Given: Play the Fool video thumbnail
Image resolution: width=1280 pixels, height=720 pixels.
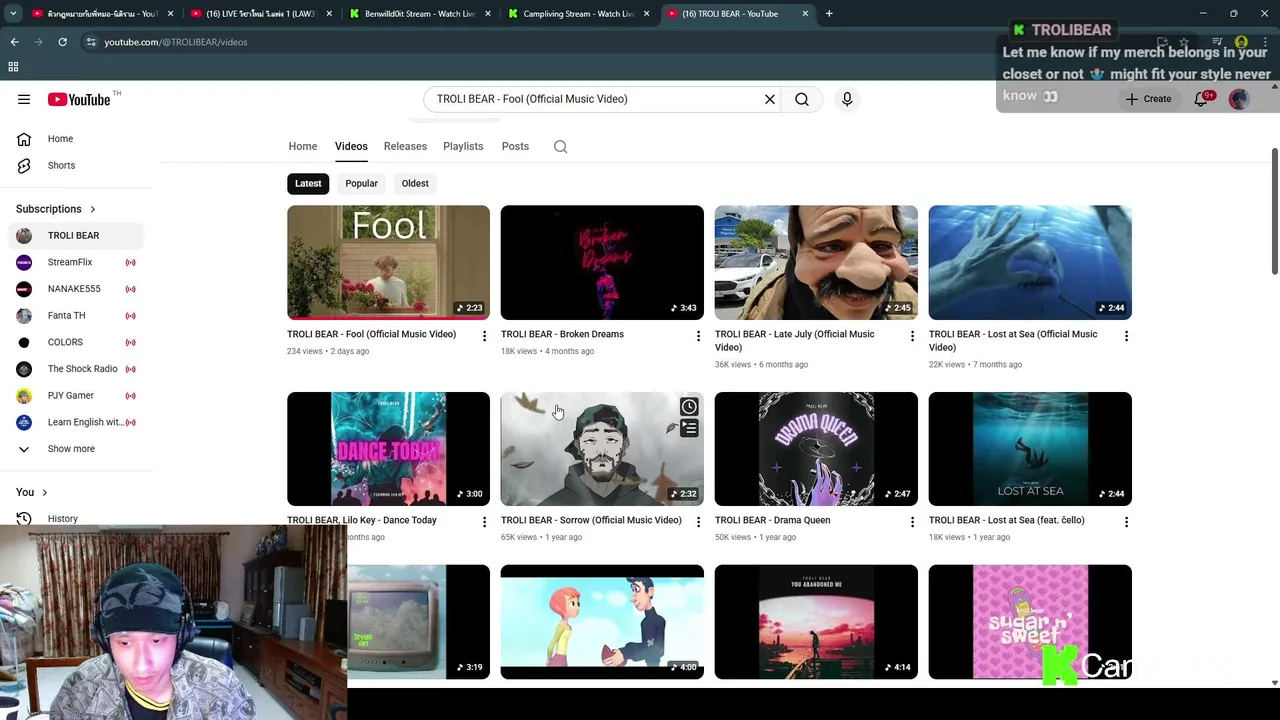Looking at the screenshot, I should click(388, 262).
